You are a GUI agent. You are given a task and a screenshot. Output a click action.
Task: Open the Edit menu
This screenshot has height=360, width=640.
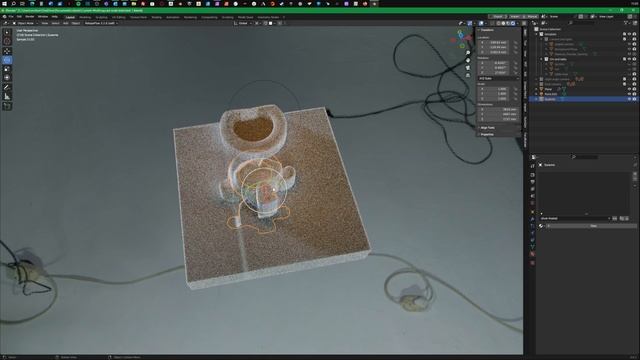point(19,17)
